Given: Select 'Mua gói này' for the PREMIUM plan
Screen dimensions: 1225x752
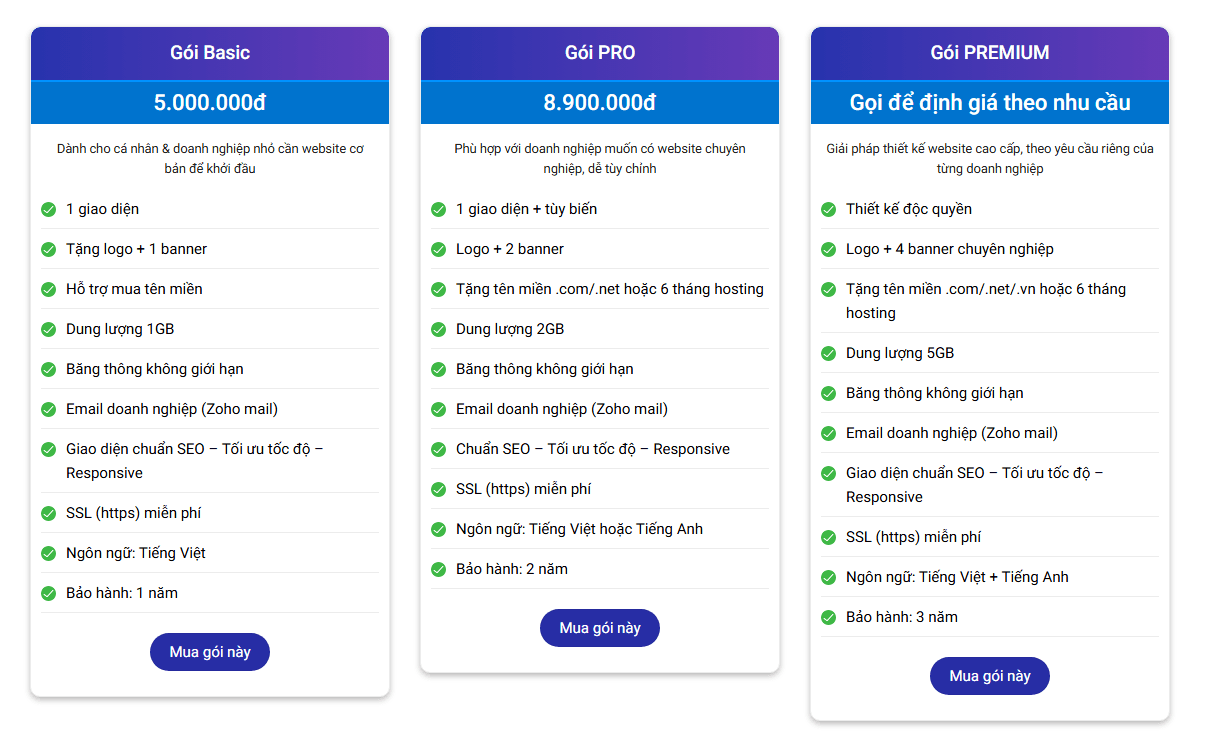Looking at the screenshot, I should pos(990,676).
